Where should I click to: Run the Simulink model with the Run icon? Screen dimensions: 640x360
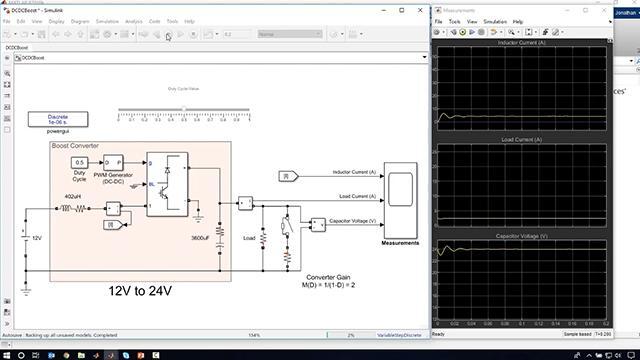pos(169,35)
